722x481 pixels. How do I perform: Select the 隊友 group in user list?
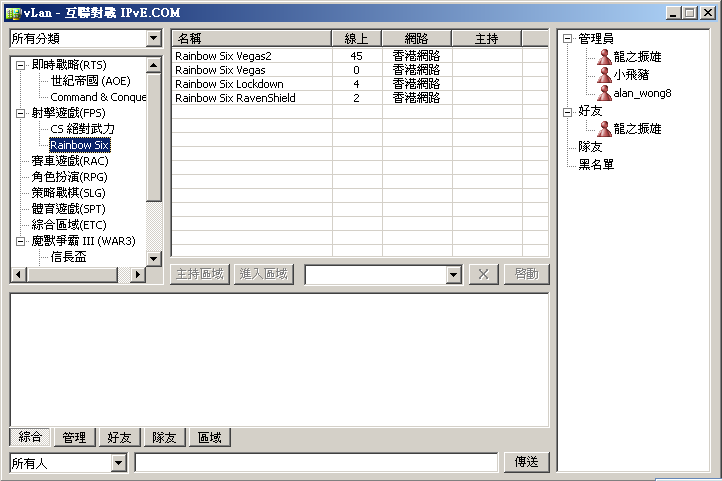coord(590,147)
